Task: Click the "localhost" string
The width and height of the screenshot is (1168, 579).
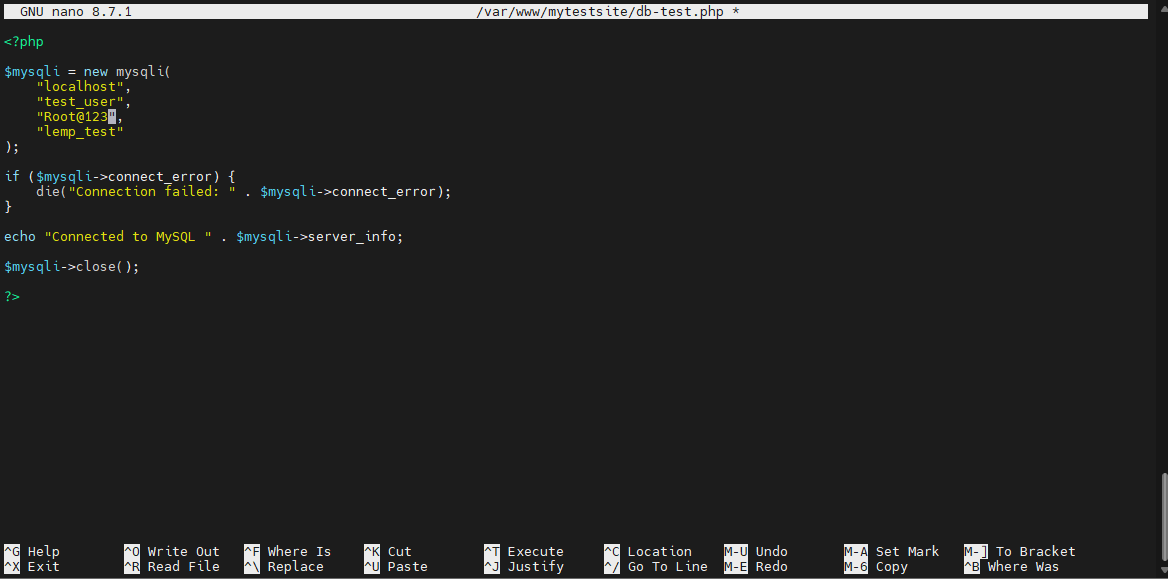Action: (x=80, y=86)
